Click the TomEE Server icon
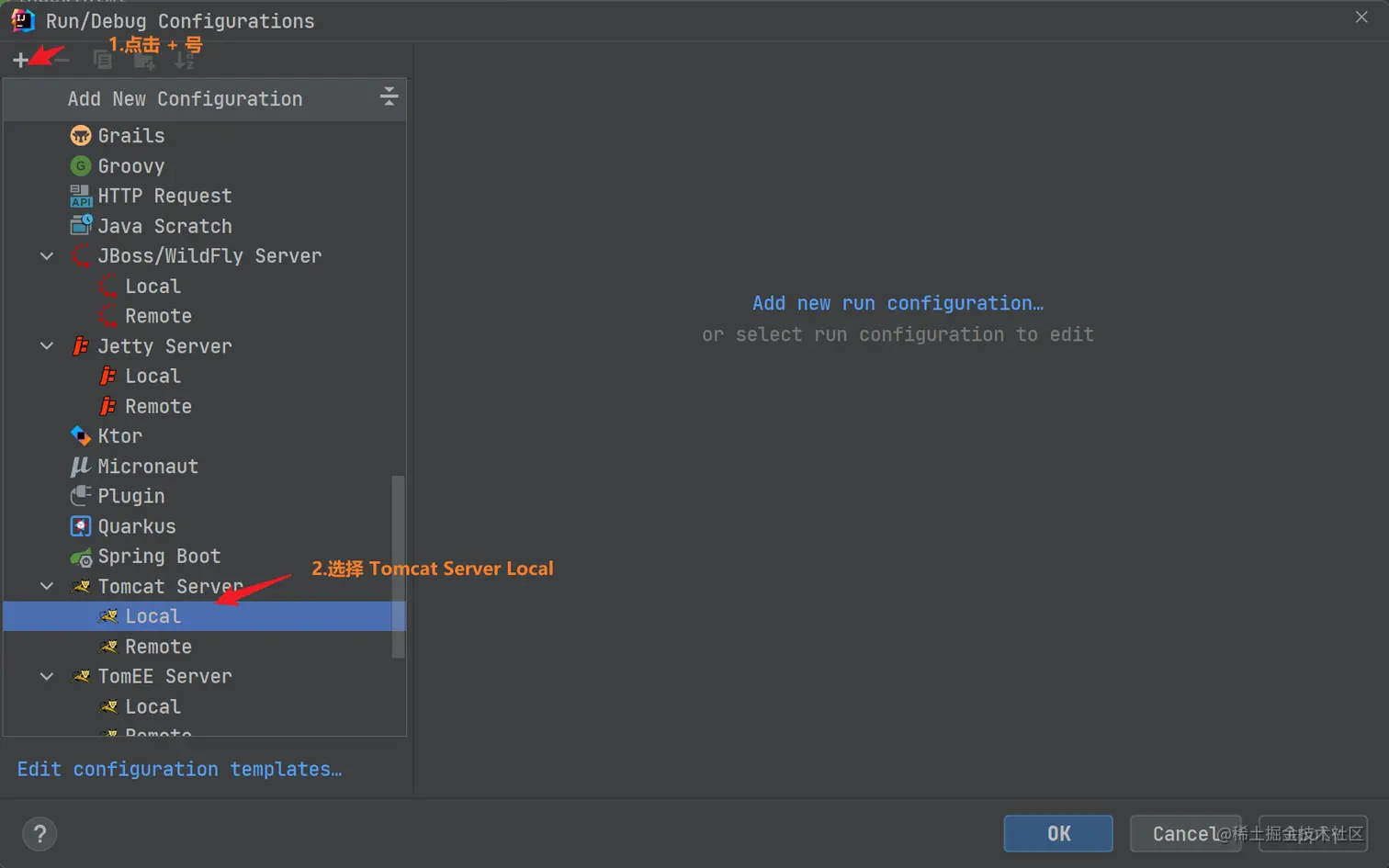The image size is (1389, 868). coord(81,676)
